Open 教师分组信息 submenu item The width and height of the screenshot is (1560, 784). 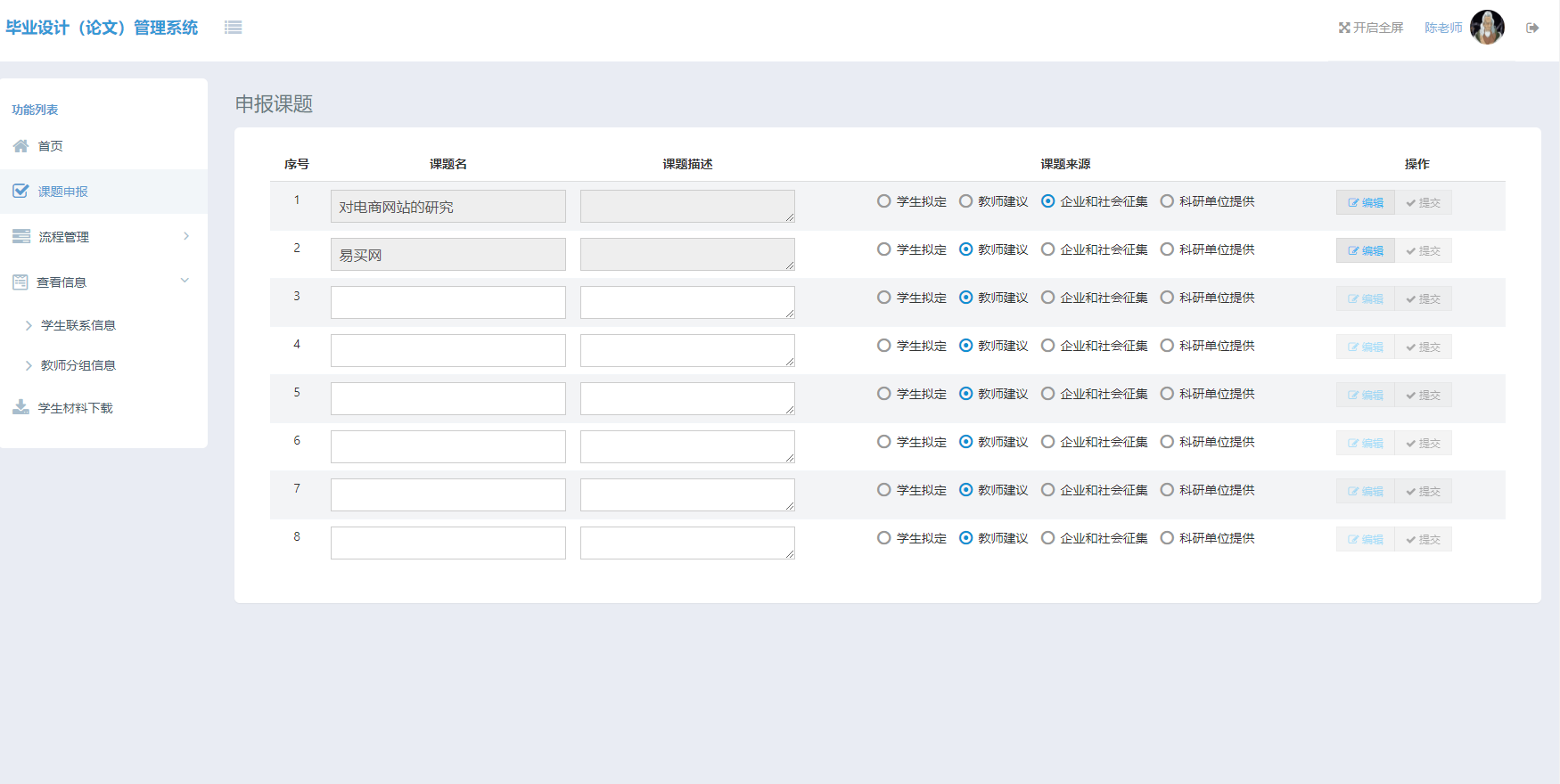[78, 365]
